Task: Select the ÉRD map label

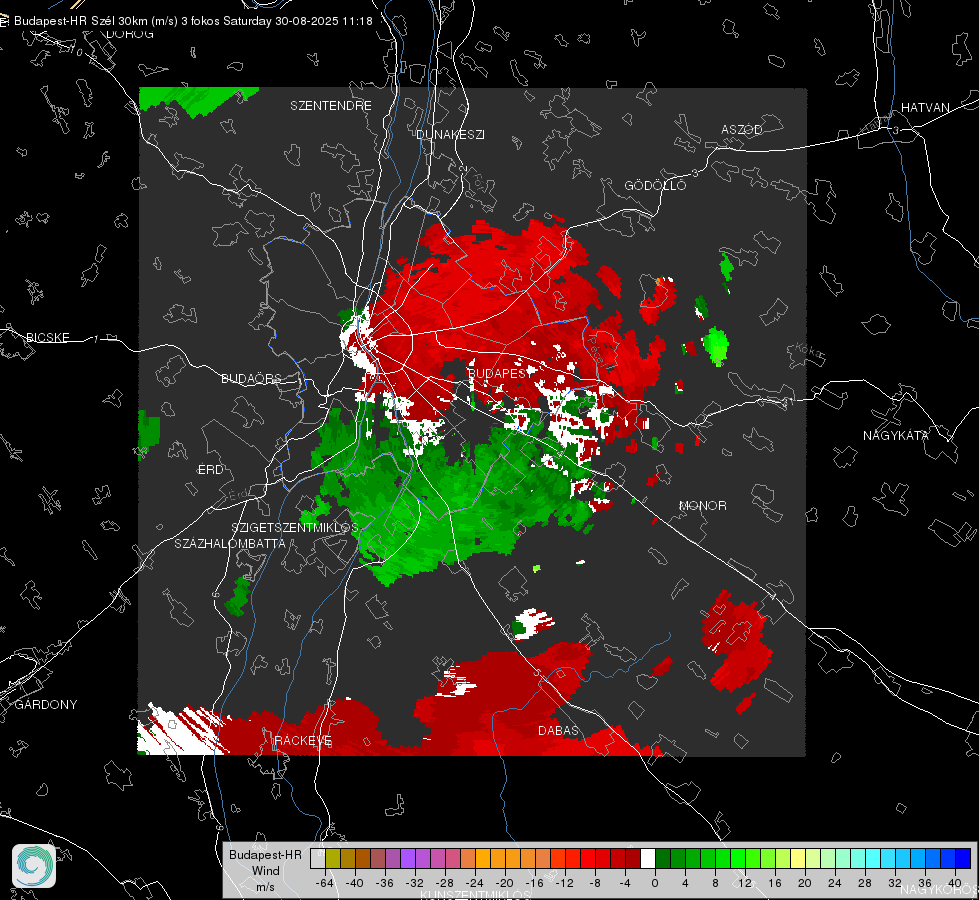Action: (210, 470)
